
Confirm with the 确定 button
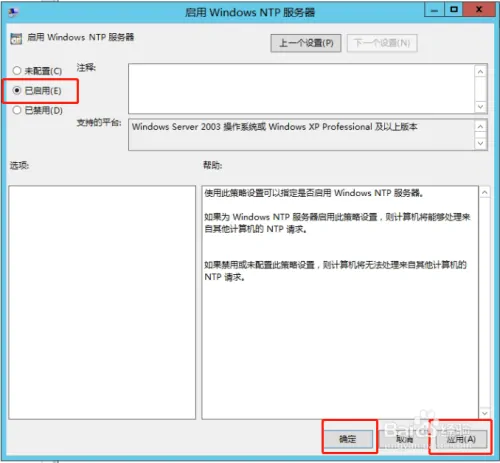tap(348, 439)
